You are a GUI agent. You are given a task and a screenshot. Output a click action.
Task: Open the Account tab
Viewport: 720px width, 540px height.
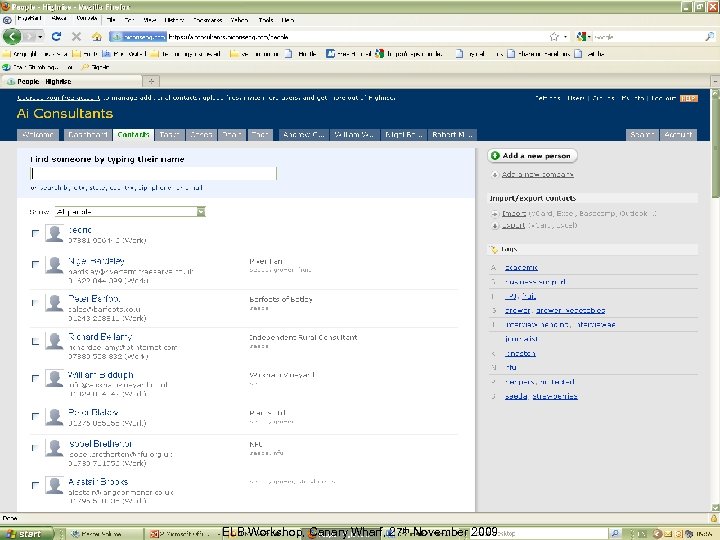[678, 135]
